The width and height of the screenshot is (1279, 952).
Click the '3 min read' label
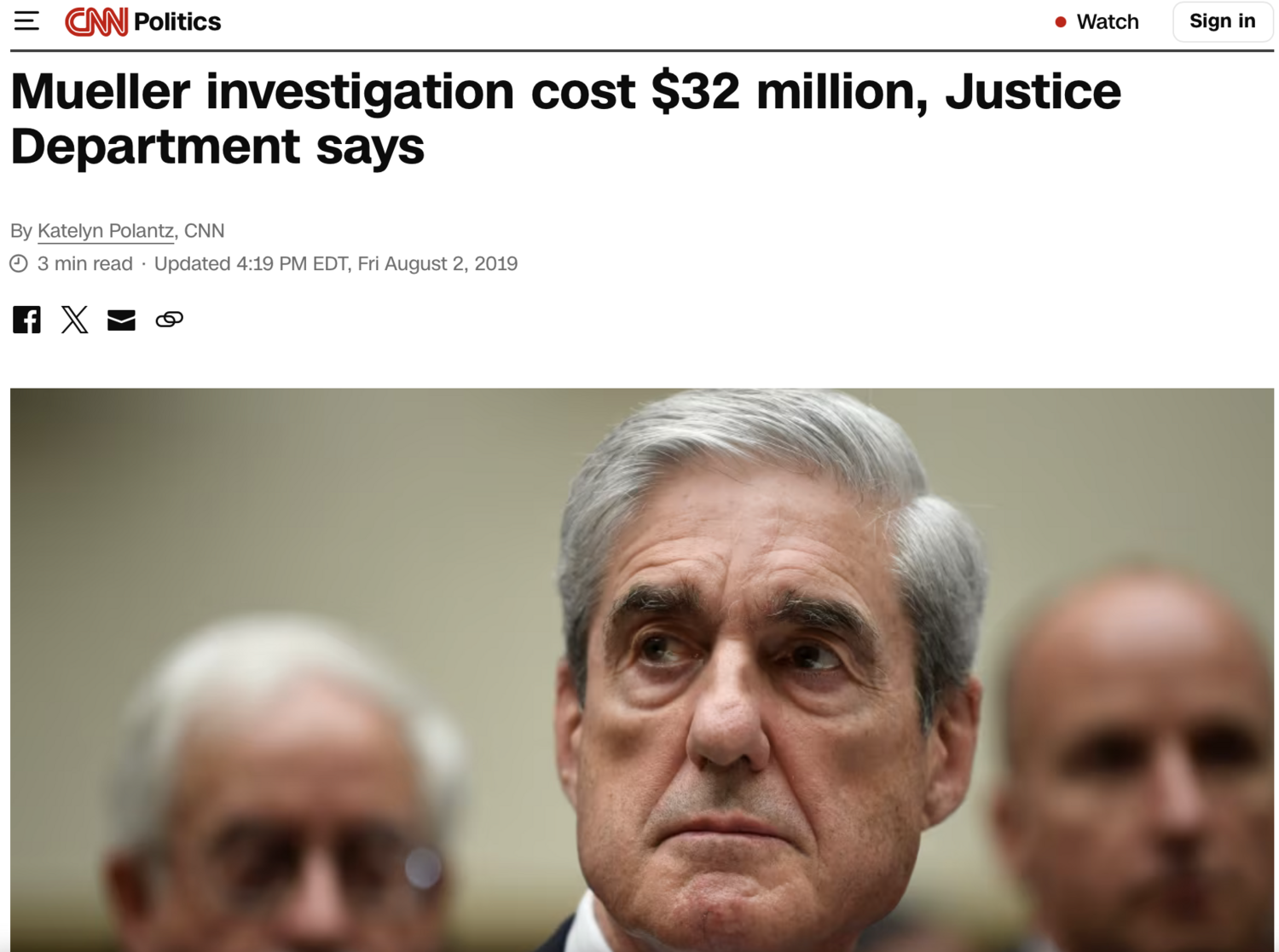(84, 263)
